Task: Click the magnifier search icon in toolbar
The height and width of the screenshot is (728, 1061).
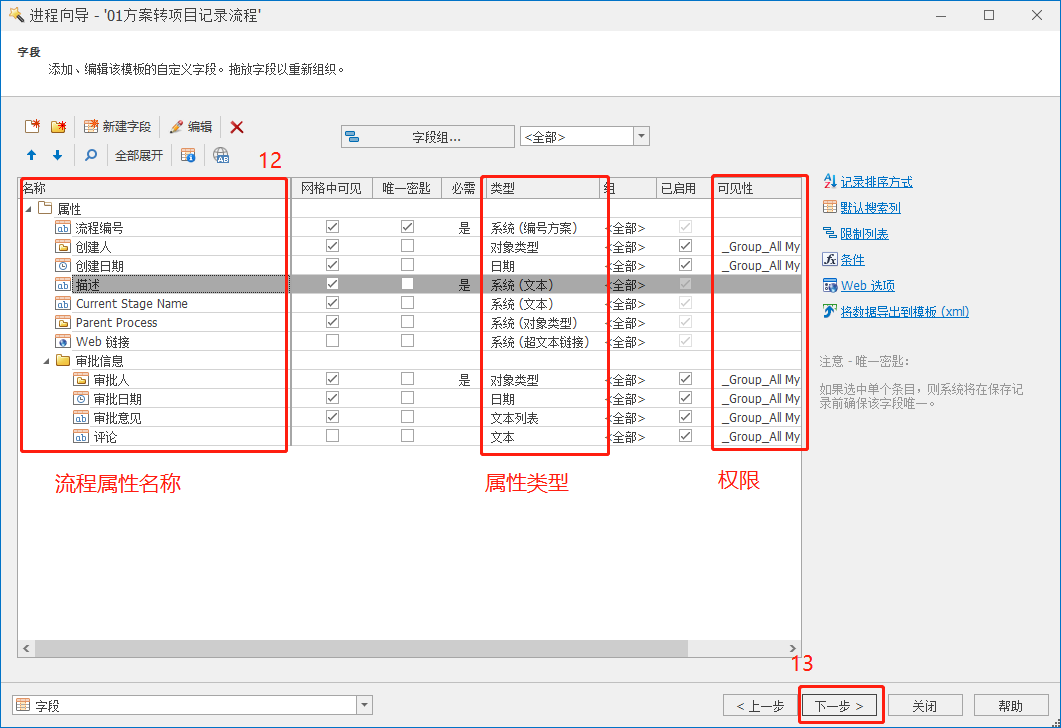Action: pos(90,155)
